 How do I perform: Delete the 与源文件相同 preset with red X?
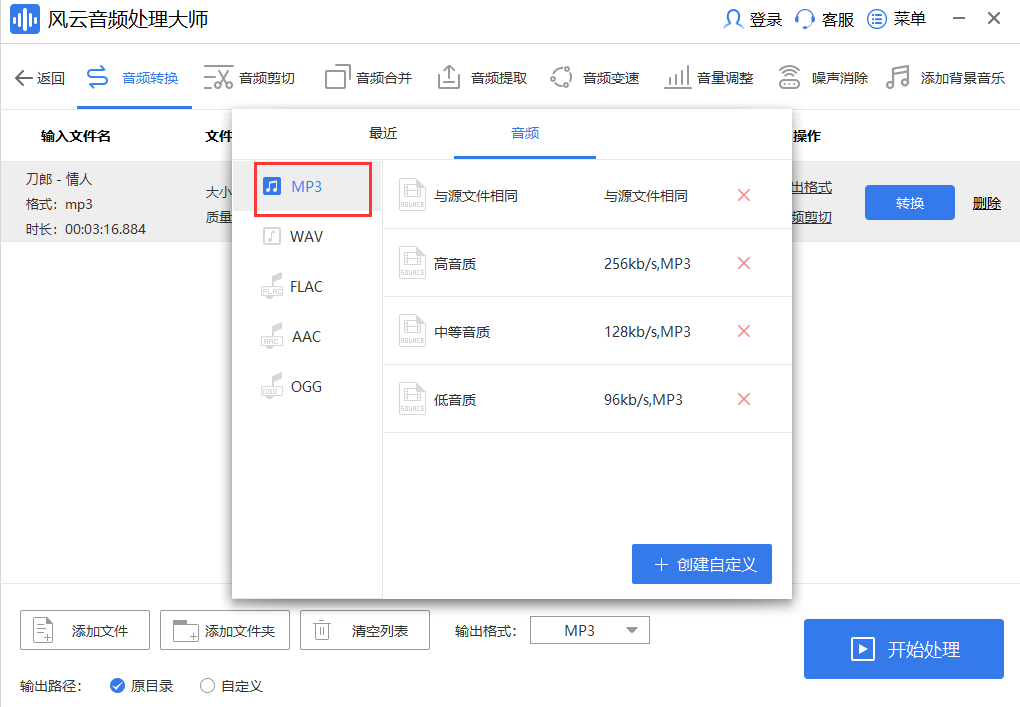[744, 195]
